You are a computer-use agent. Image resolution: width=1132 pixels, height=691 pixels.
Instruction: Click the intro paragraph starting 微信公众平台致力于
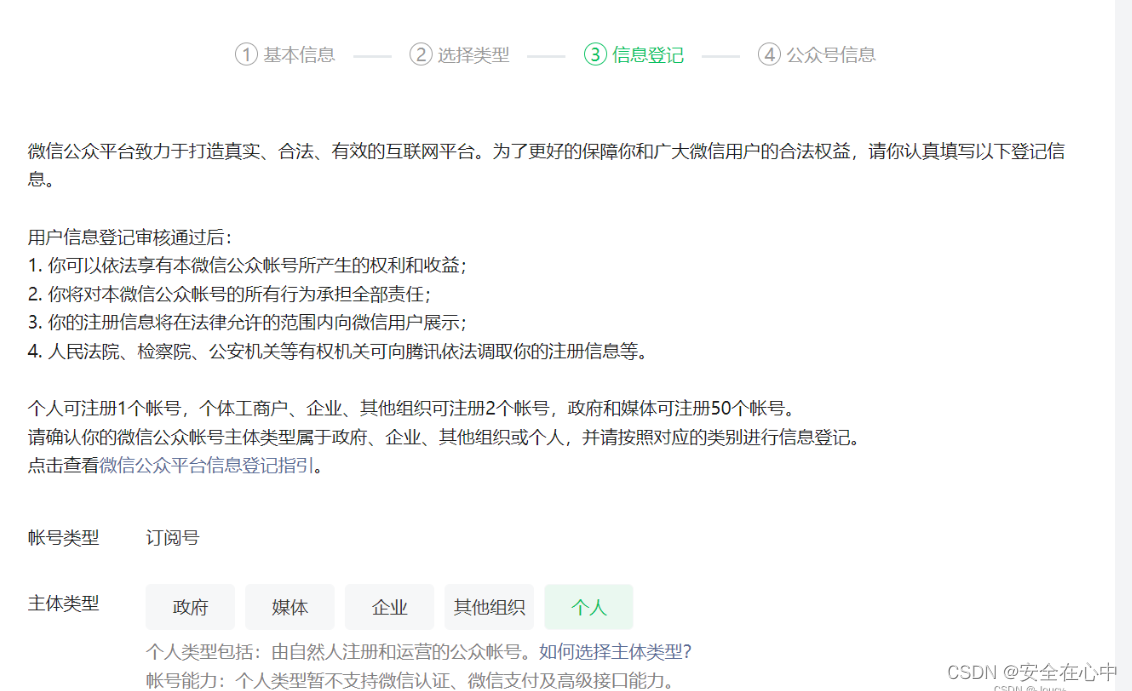(x=547, y=165)
